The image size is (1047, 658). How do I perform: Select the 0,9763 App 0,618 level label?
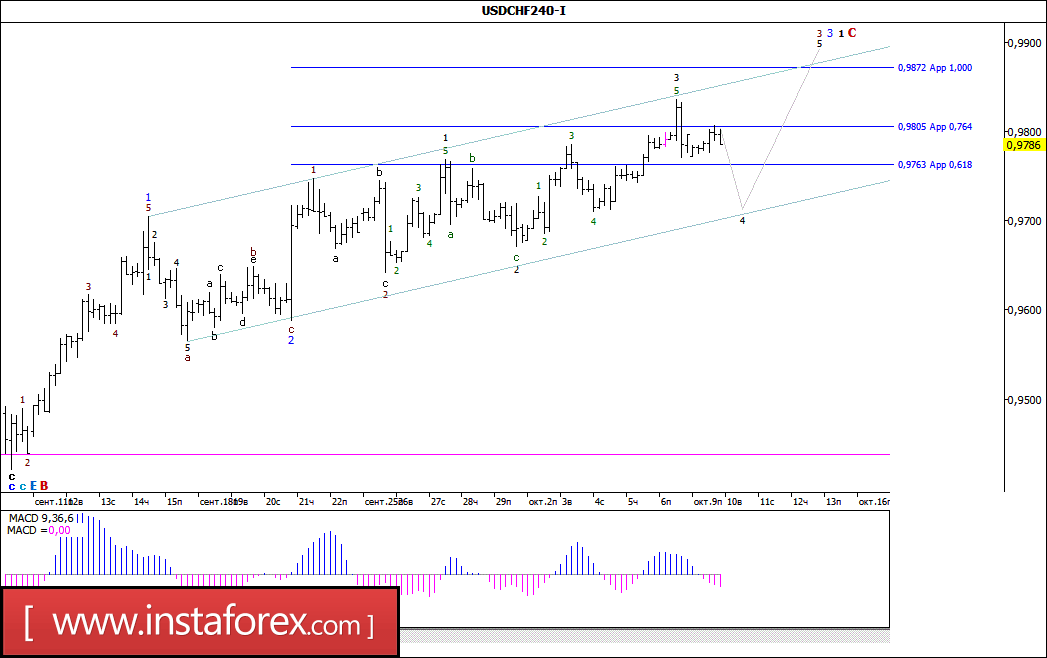tap(935, 164)
